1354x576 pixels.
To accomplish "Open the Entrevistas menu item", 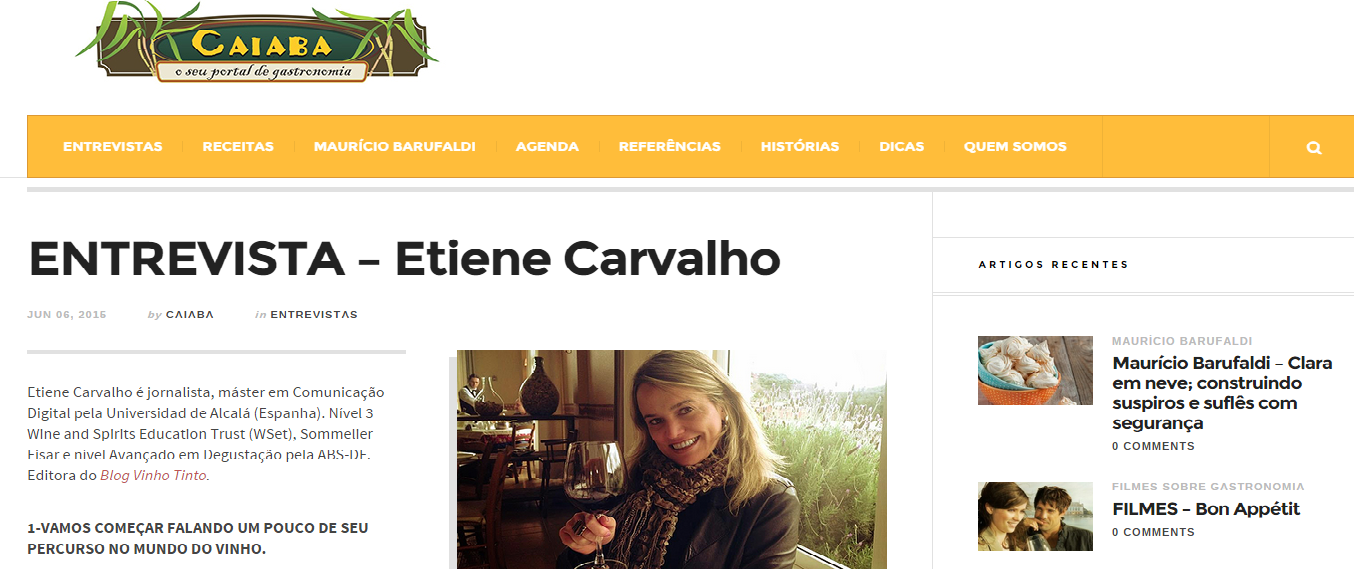I will coord(112,146).
